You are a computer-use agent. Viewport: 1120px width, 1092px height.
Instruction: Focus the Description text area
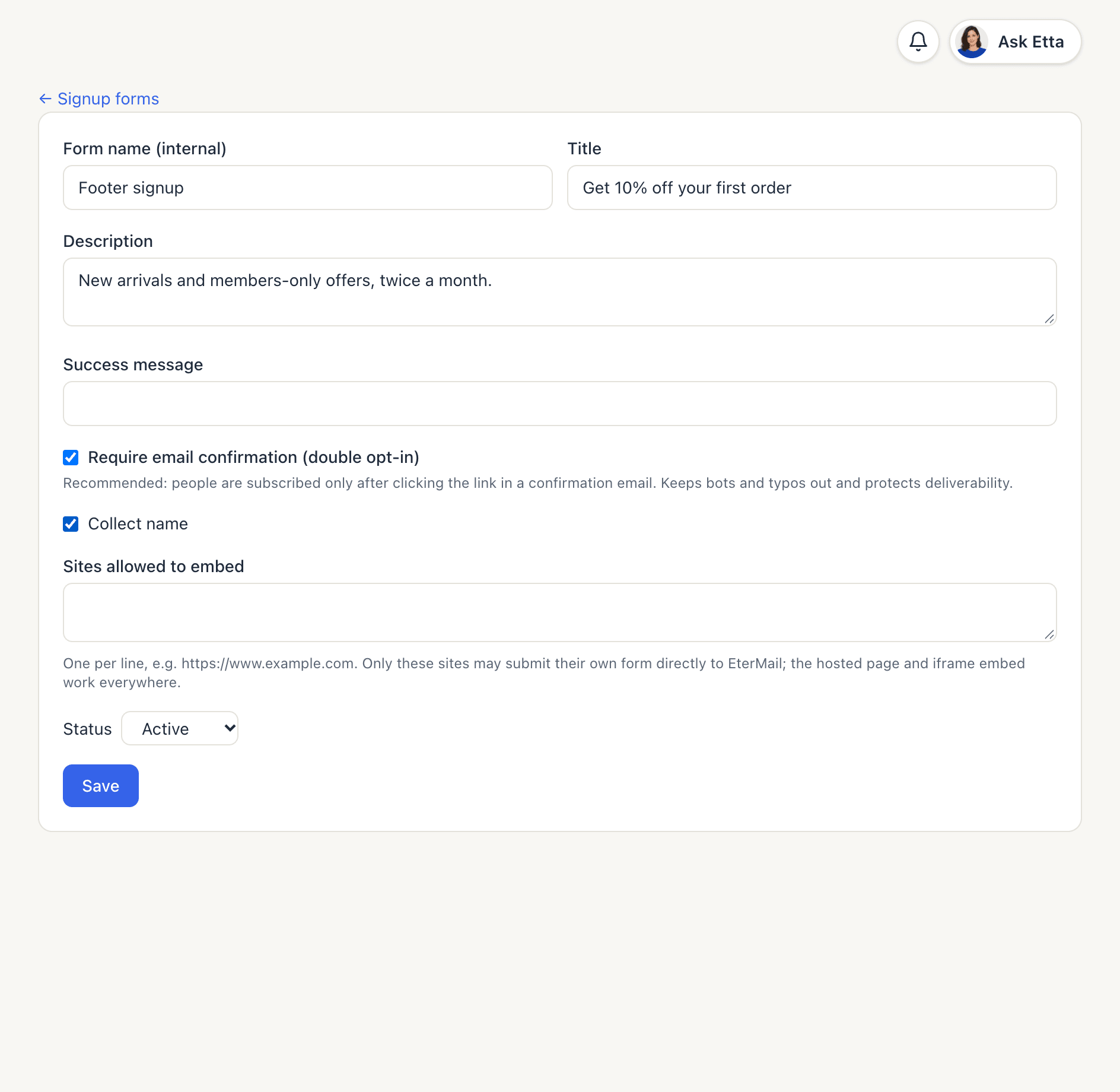coord(560,292)
